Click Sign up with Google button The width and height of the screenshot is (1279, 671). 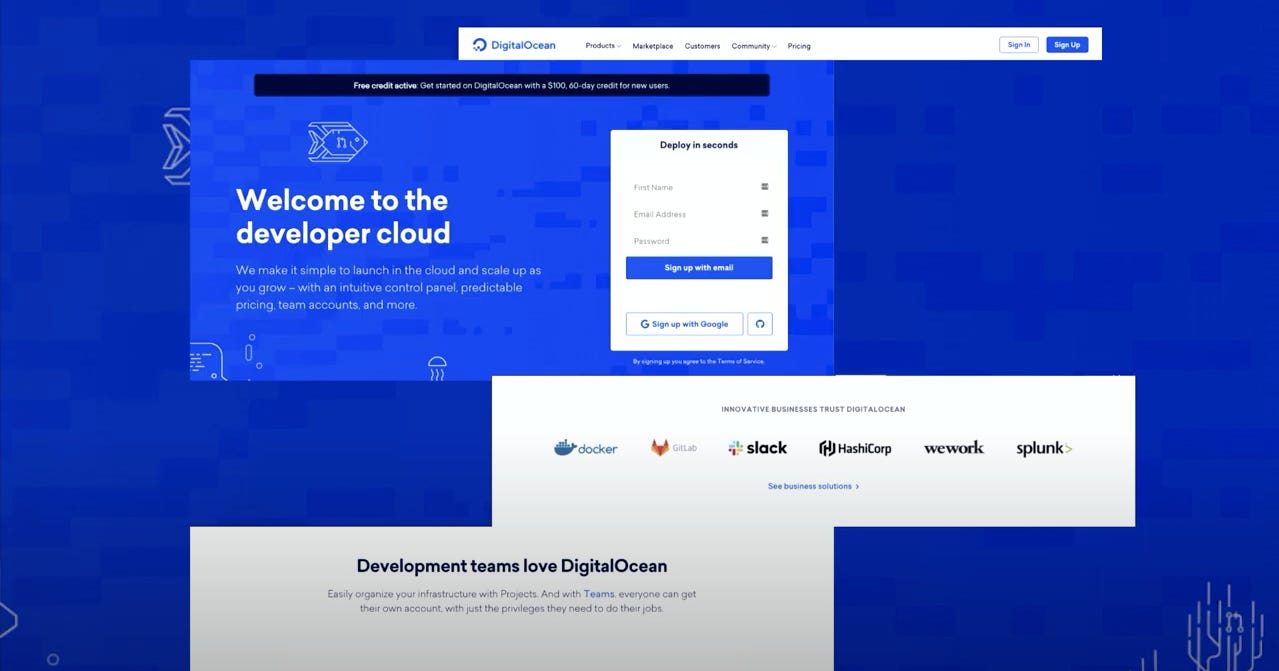684,324
